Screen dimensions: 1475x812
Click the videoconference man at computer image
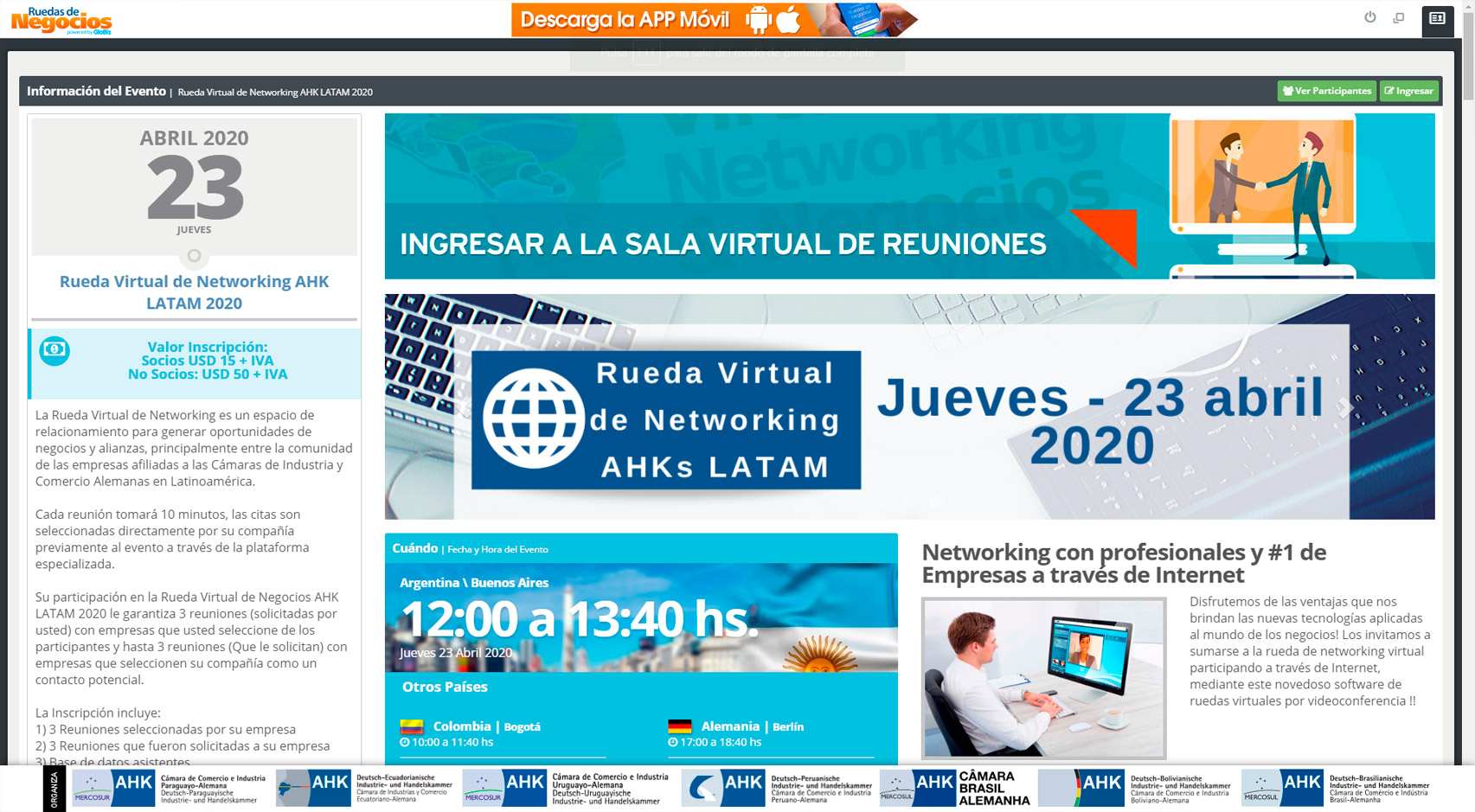pyautogui.click(x=1043, y=678)
